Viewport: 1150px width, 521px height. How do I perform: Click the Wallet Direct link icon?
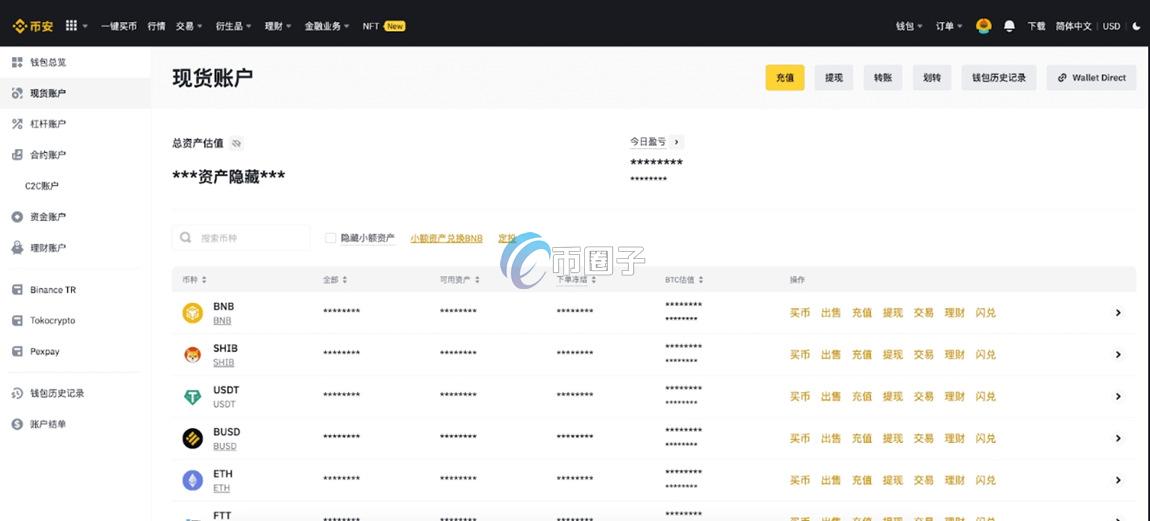[x=1062, y=78]
